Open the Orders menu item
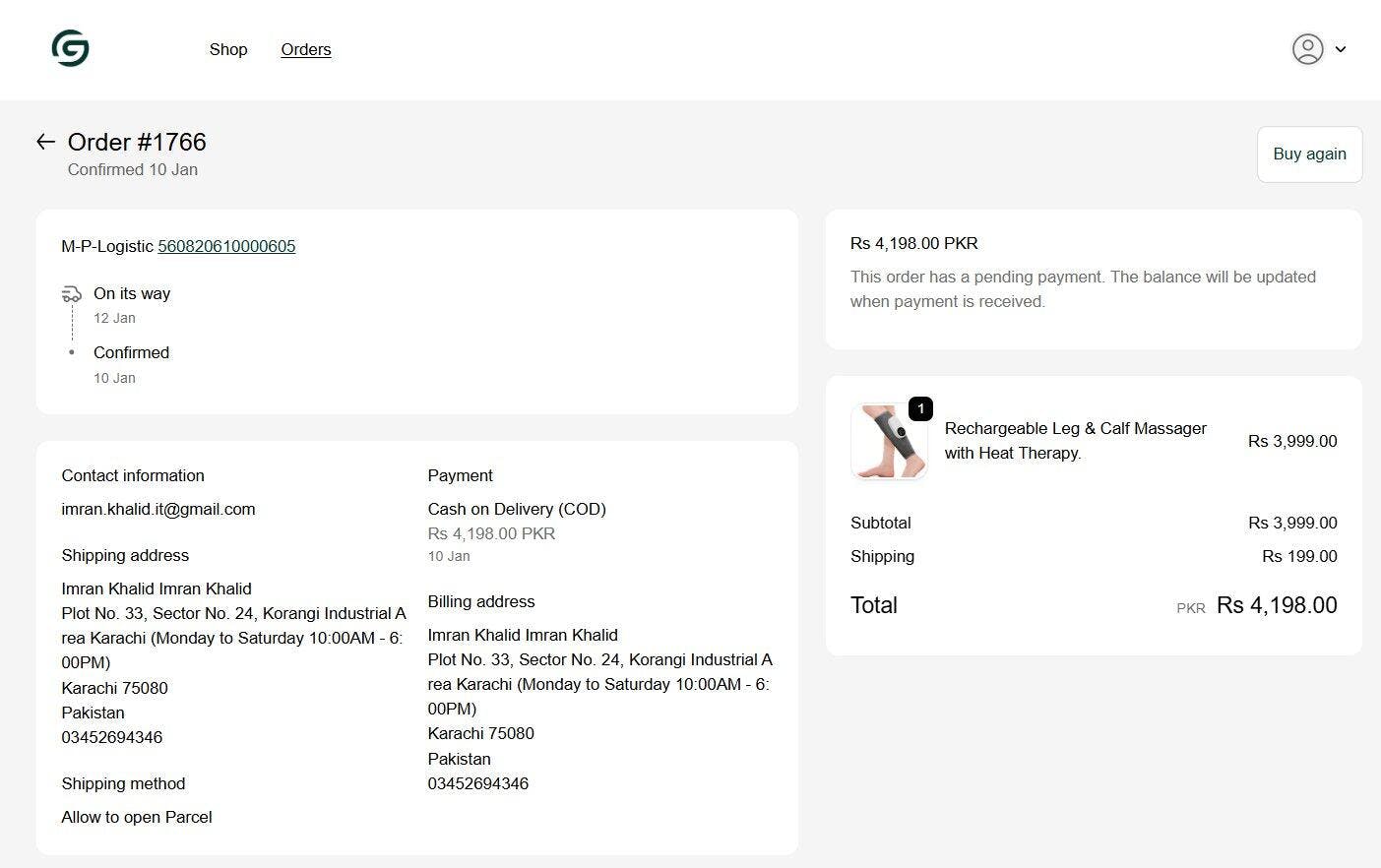 coord(306,49)
